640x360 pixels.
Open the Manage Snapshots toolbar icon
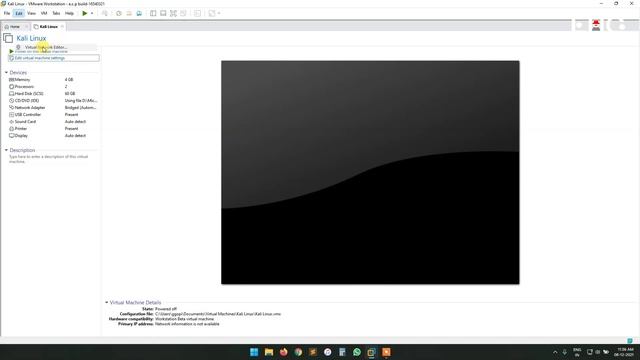[139, 13]
